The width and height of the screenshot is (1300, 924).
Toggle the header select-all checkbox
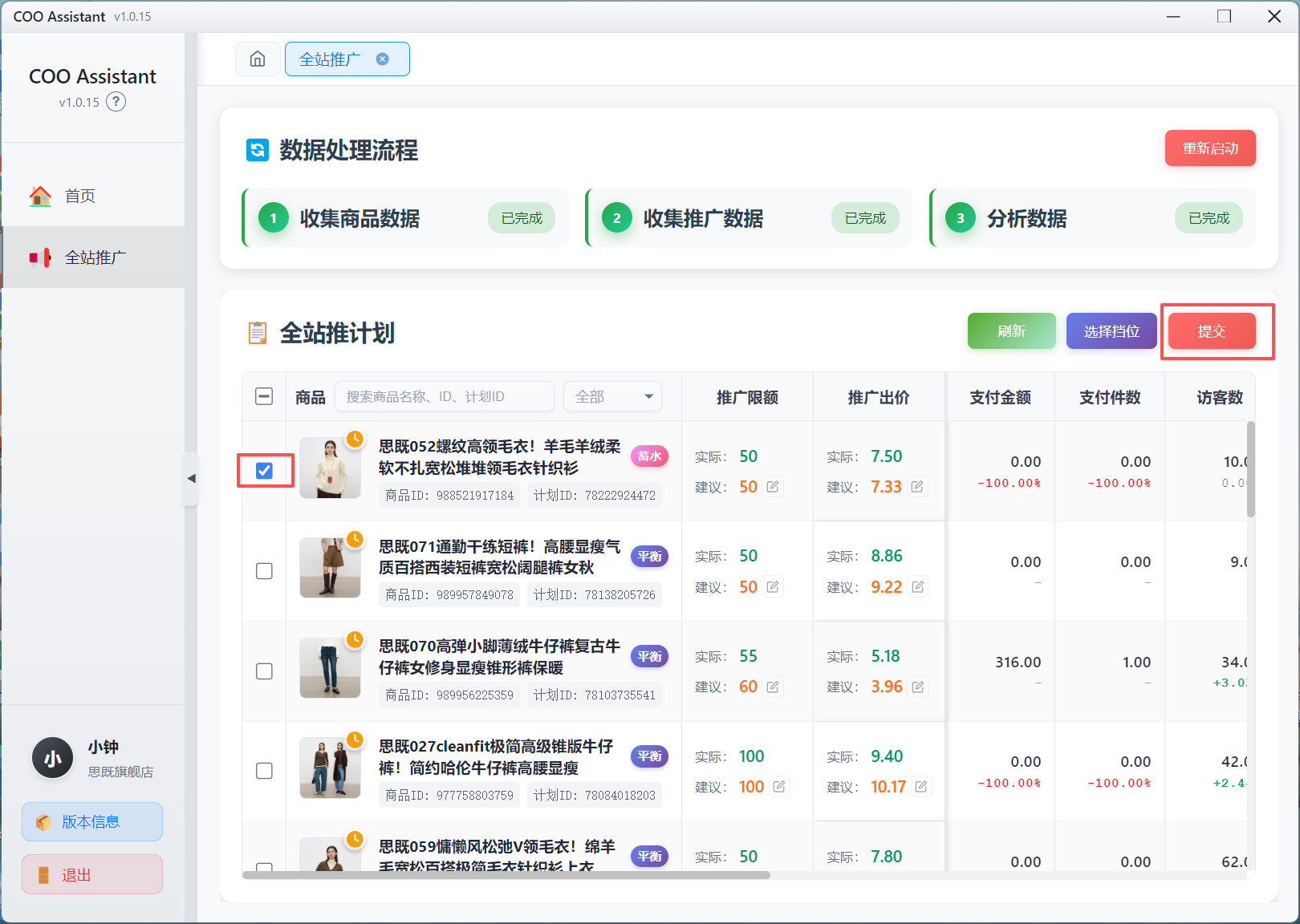(x=264, y=395)
